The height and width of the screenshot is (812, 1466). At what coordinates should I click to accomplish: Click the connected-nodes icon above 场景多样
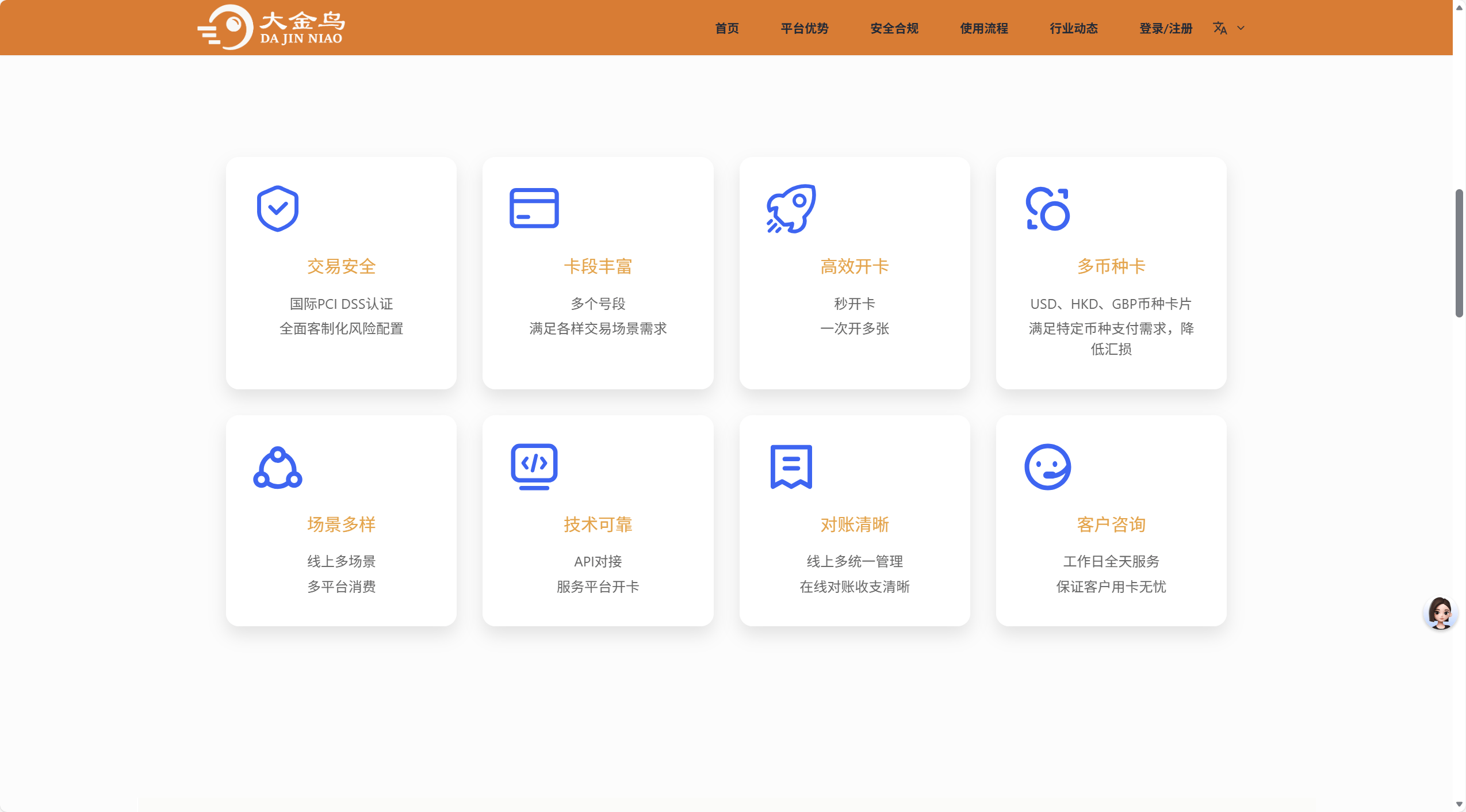pyautogui.click(x=277, y=468)
